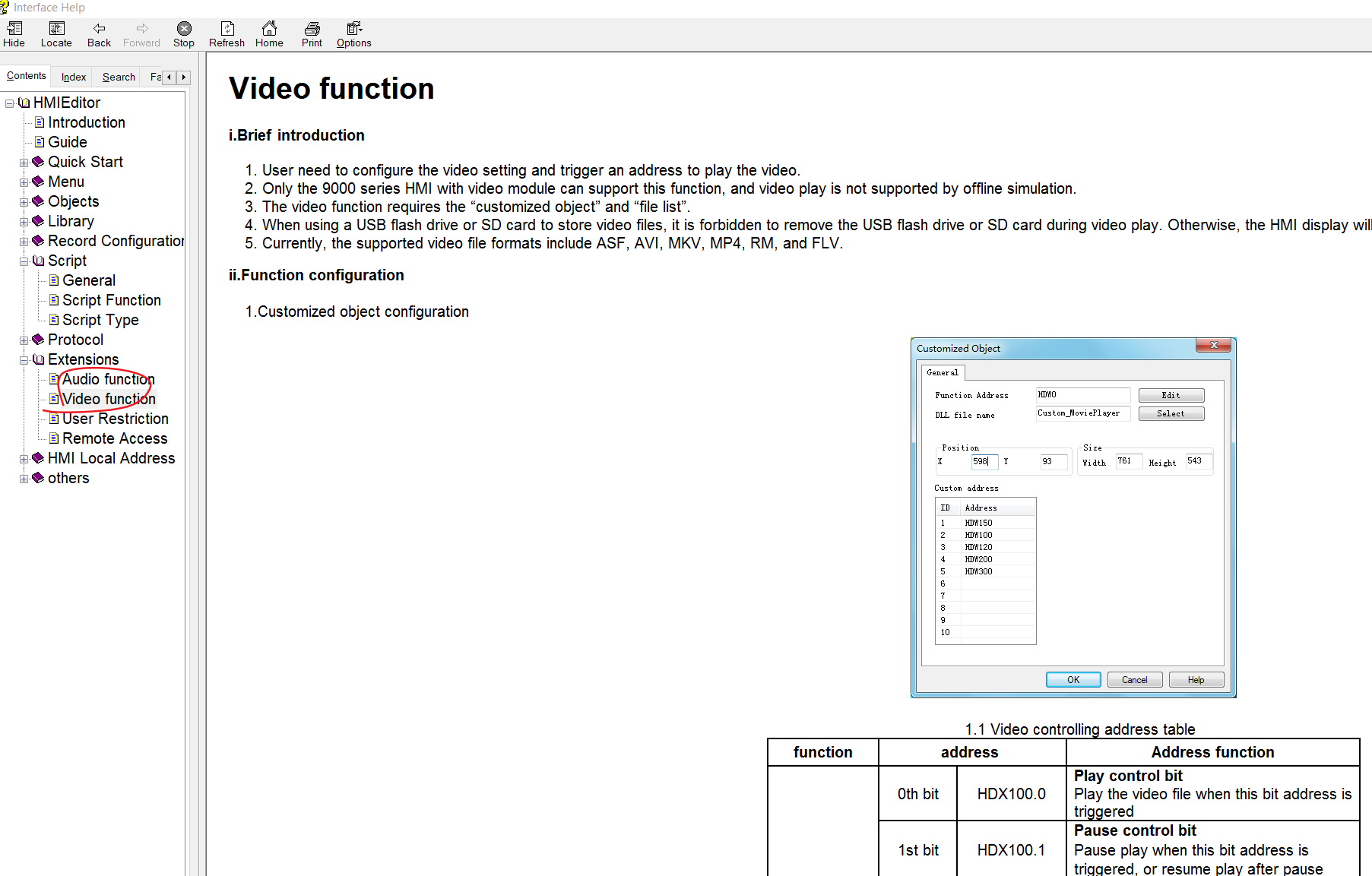Open the User Restriction topic

(x=115, y=419)
